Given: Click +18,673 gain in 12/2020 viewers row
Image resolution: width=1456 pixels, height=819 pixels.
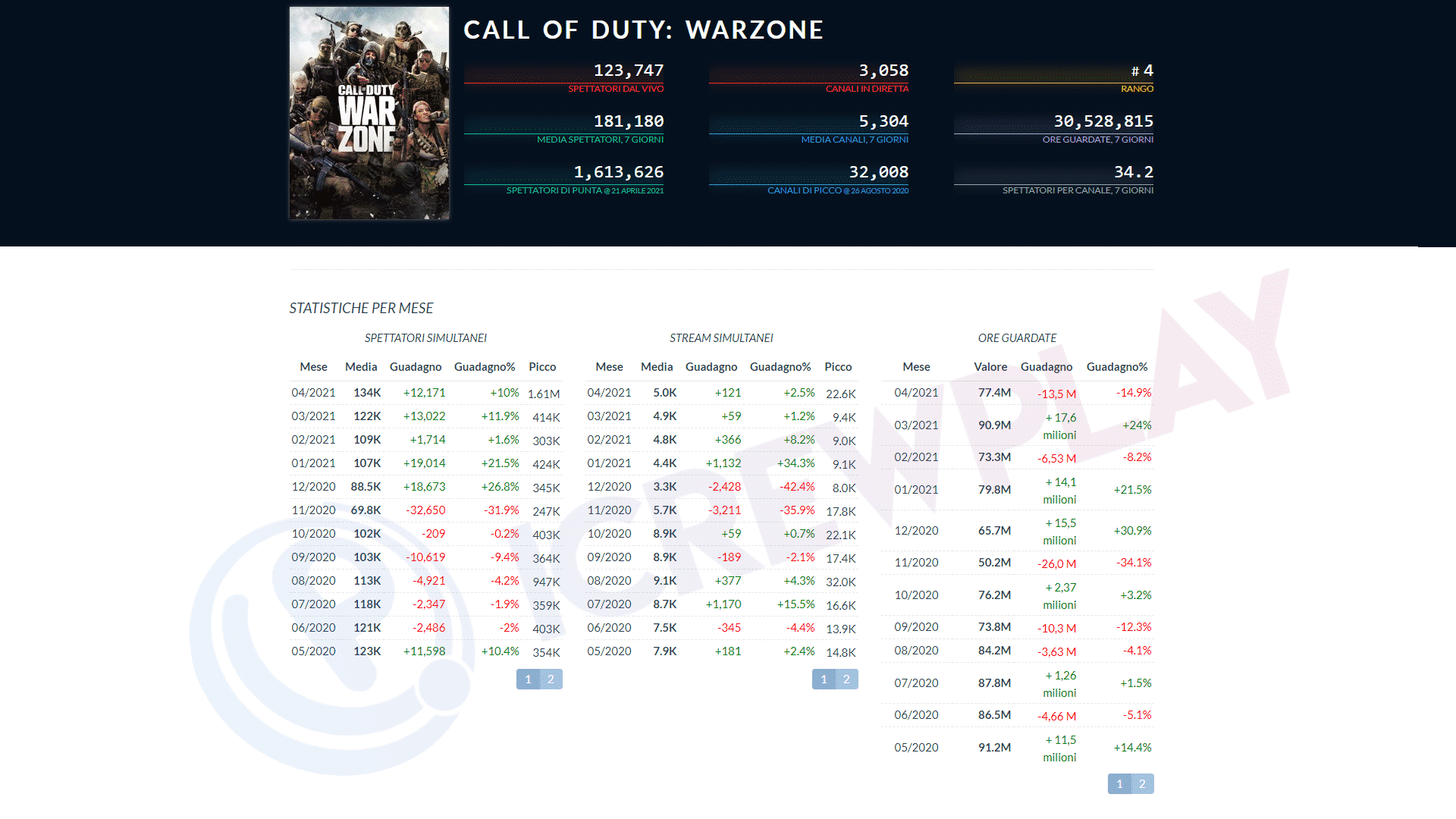Looking at the screenshot, I should (424, 487).
